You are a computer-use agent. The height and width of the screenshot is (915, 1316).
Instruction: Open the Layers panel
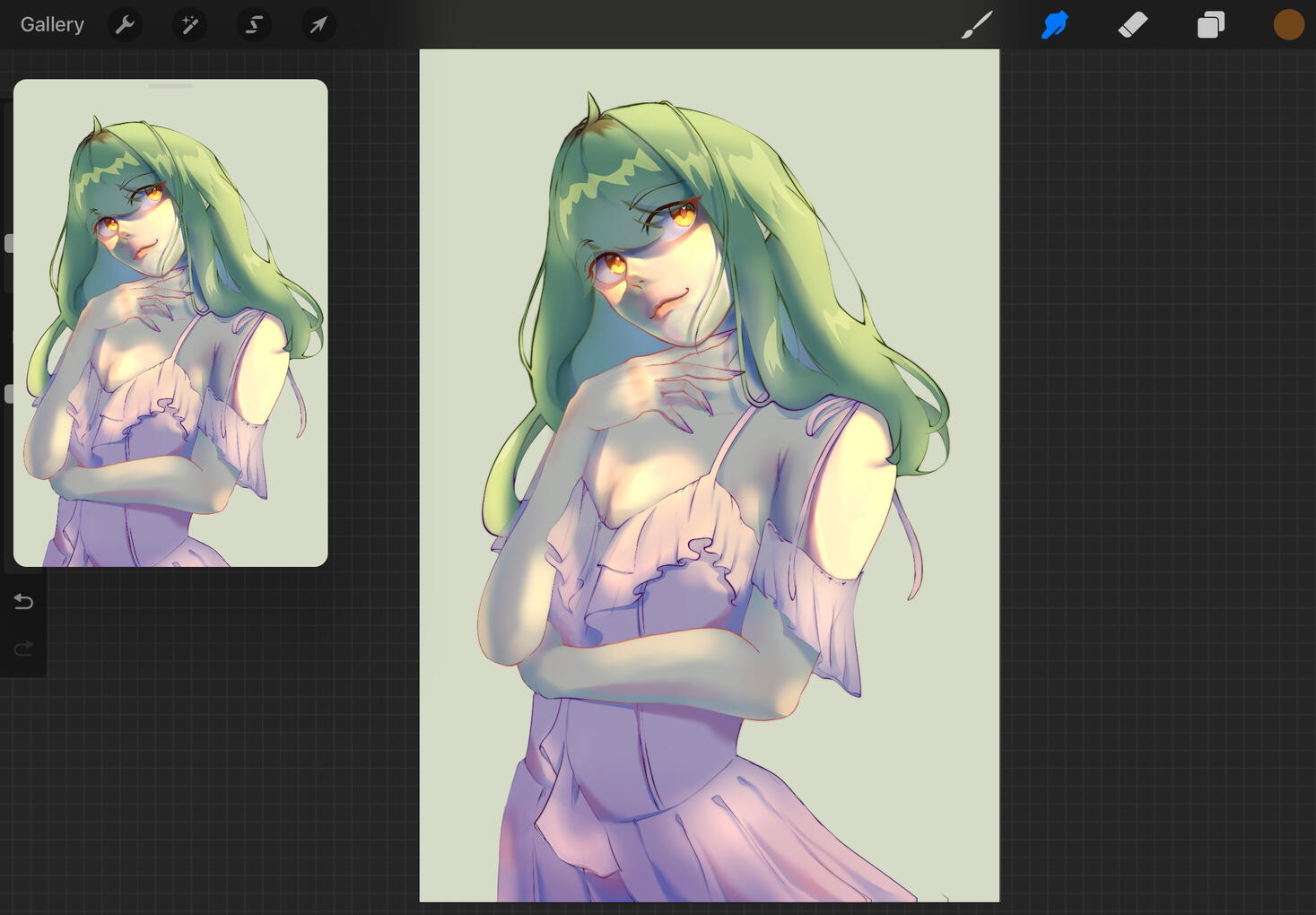[x=1211, y=24]
